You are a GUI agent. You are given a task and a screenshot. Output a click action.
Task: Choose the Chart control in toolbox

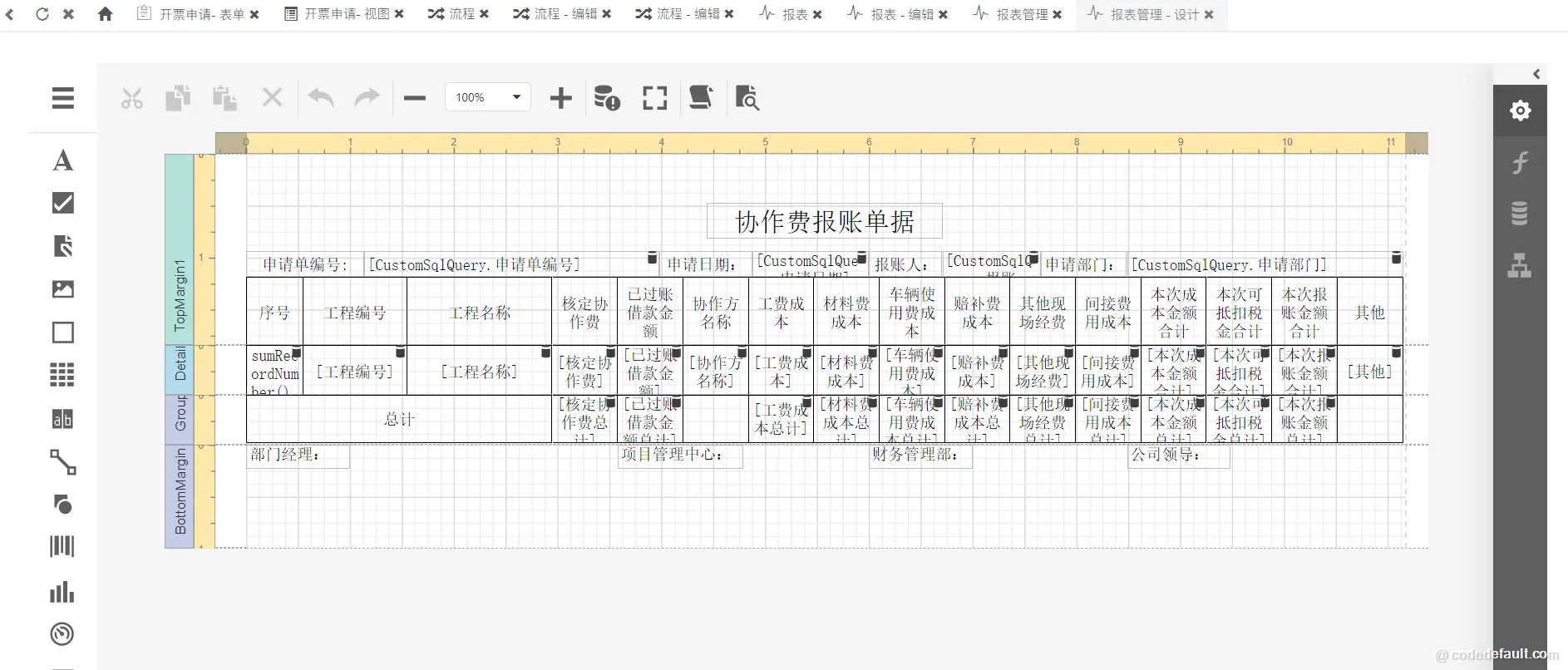[x=62, y=592]
